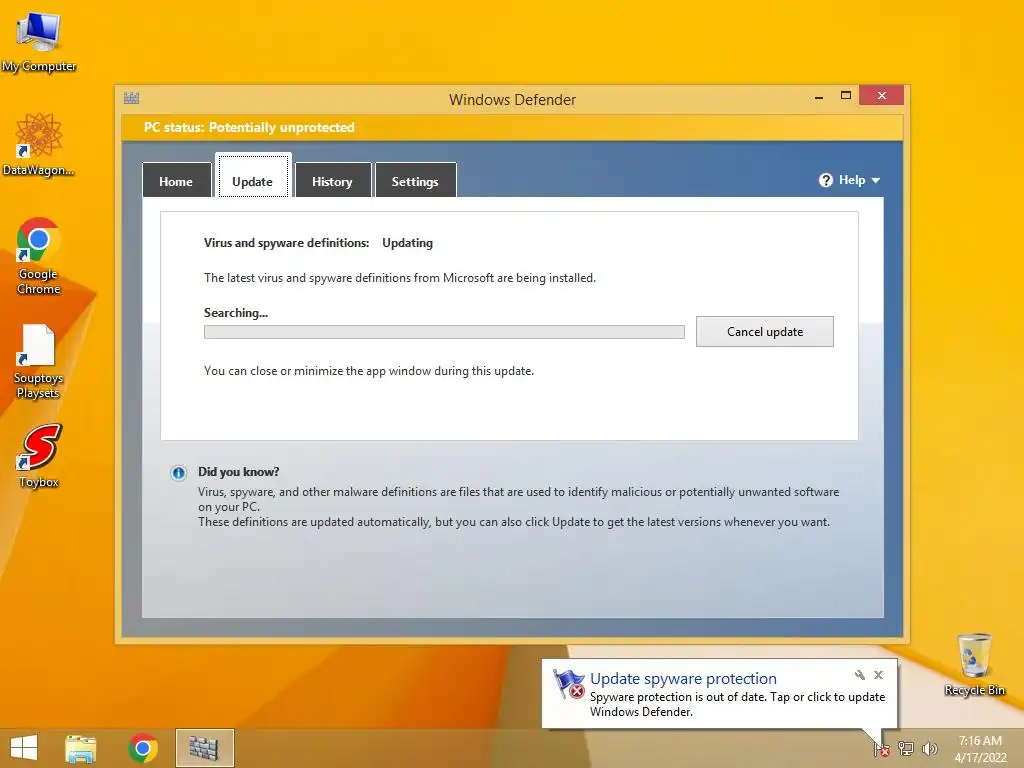Click the Cancel update button
1024x768 pixels.
coord(765,332)
